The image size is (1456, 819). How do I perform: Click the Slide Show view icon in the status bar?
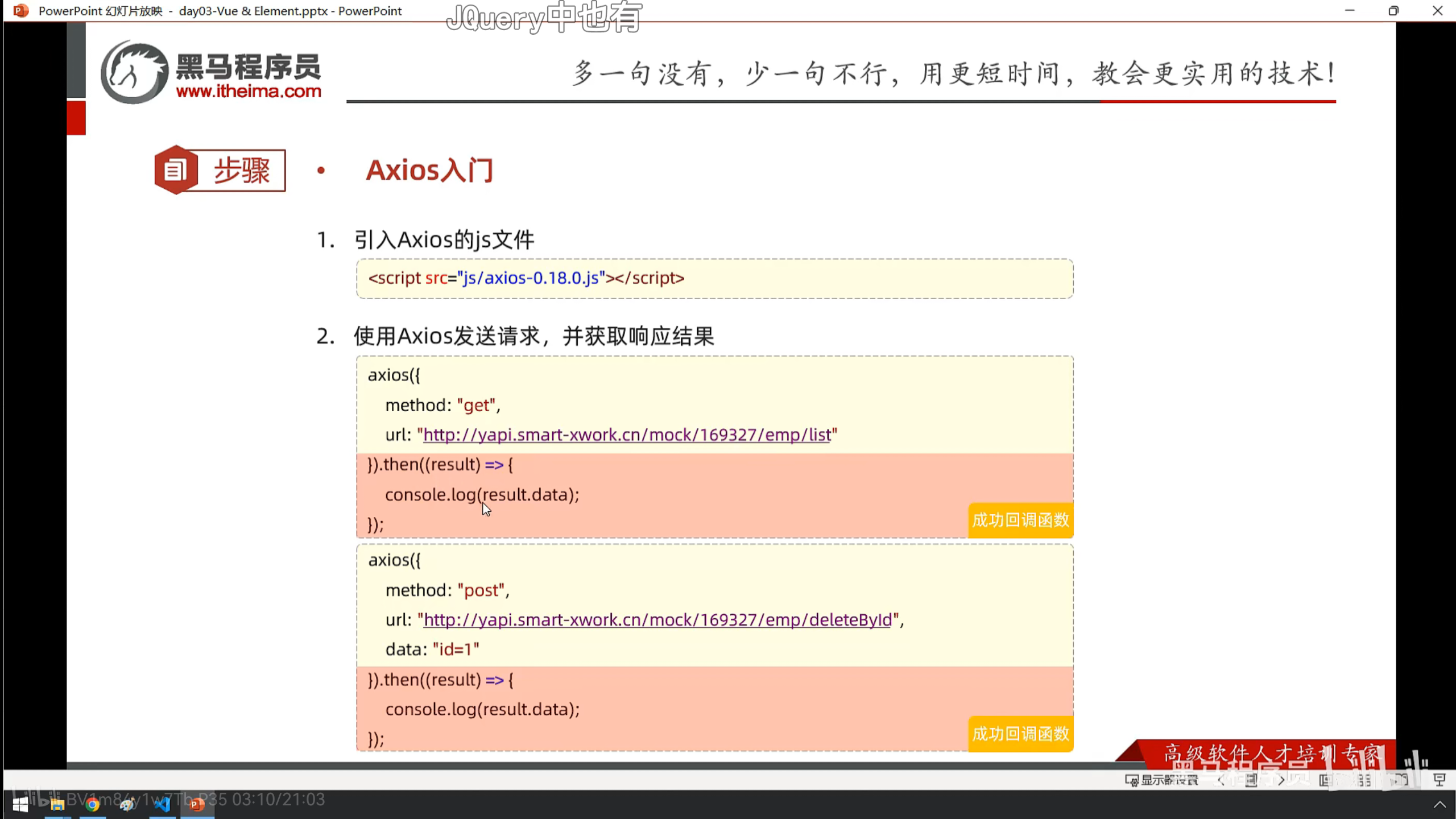coord(1440,780)
